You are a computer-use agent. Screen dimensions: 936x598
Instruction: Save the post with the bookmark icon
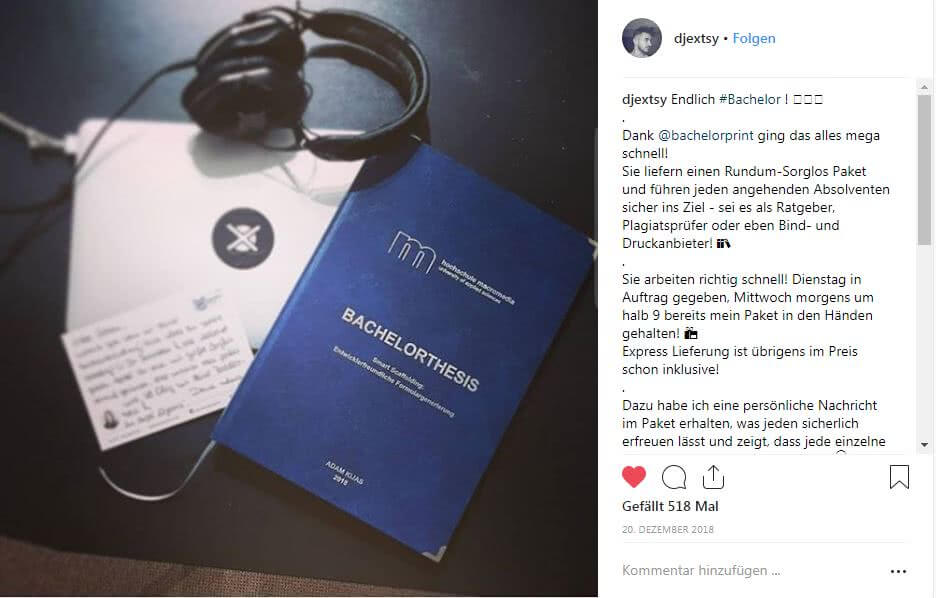(899, 477)
